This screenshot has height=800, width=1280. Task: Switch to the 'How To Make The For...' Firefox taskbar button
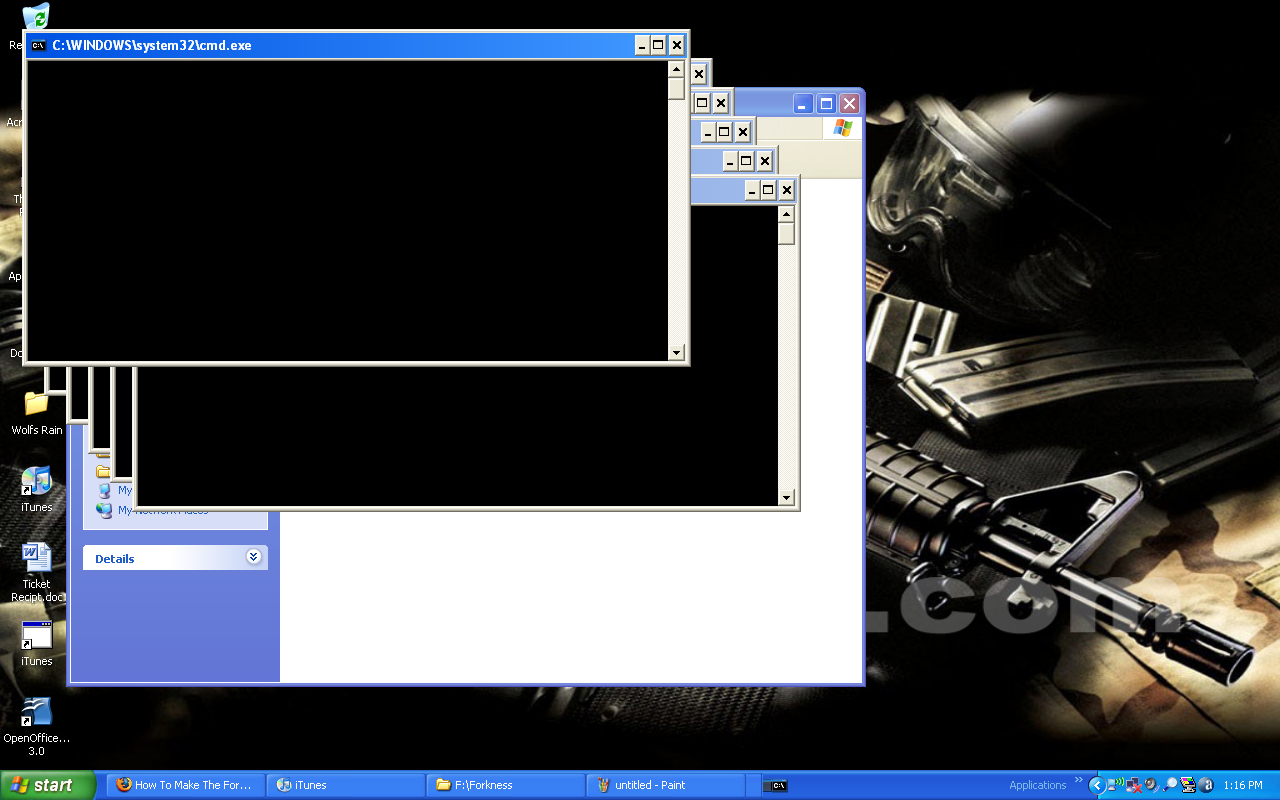187,785
